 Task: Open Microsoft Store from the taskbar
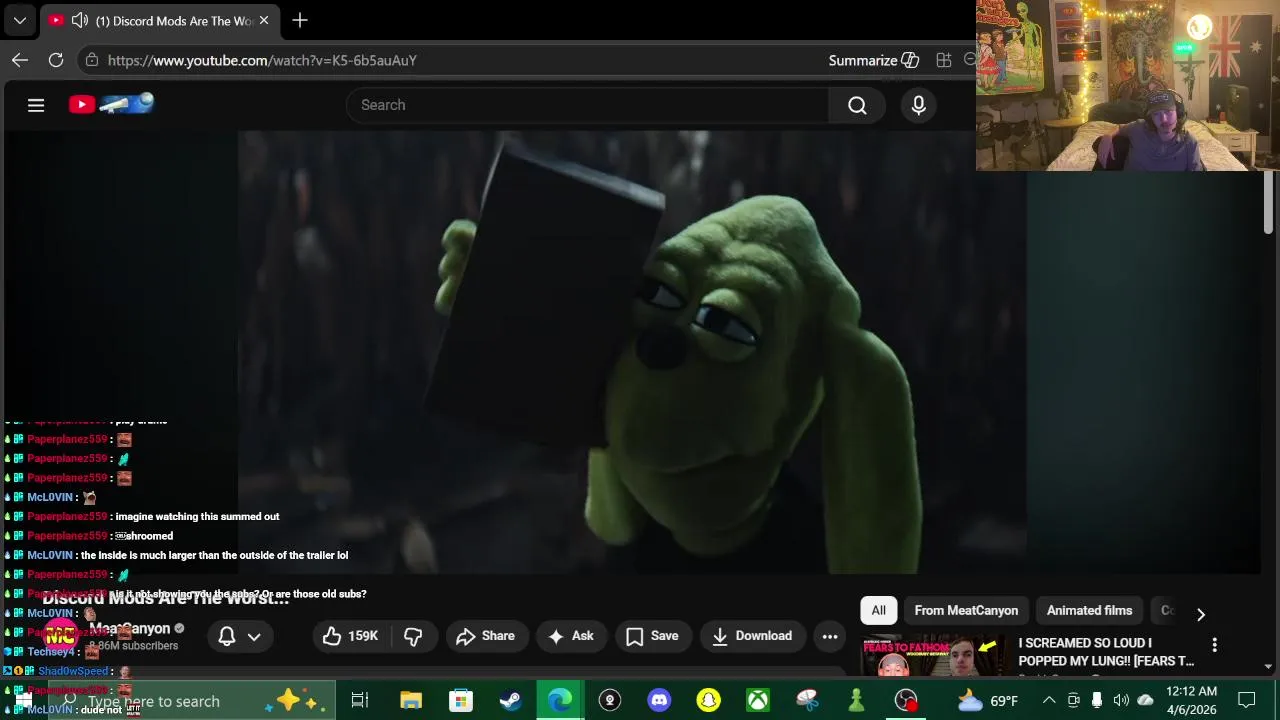(460, 701)
